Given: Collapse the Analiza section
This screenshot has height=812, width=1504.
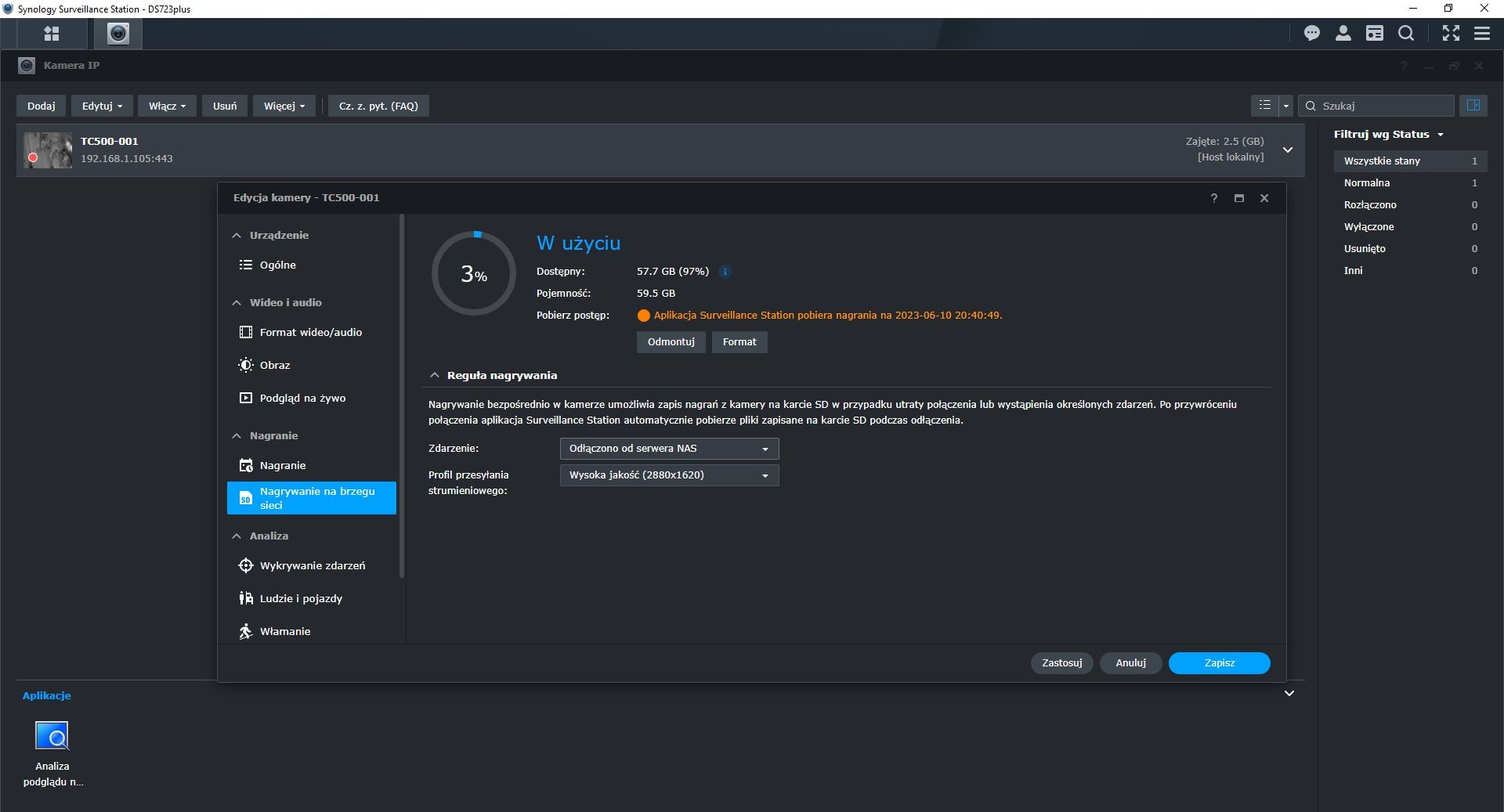Looking at the screenshot, I should 237,536.
